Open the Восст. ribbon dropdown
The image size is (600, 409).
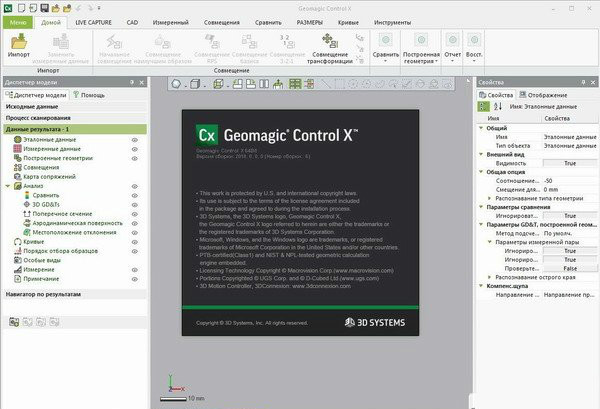pyautogui.click(x=474, y=61)
